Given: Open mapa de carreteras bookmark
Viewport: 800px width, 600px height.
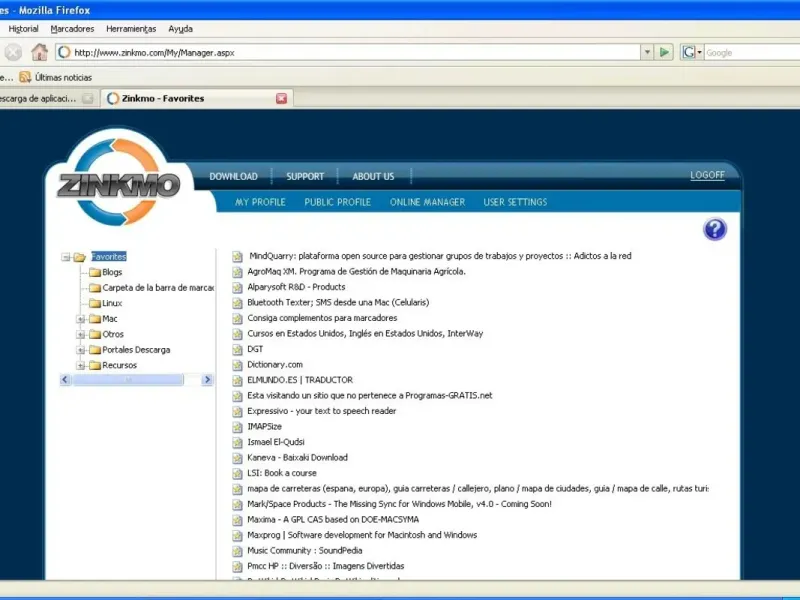Looking at the screenshot, I should pos(478,489).
